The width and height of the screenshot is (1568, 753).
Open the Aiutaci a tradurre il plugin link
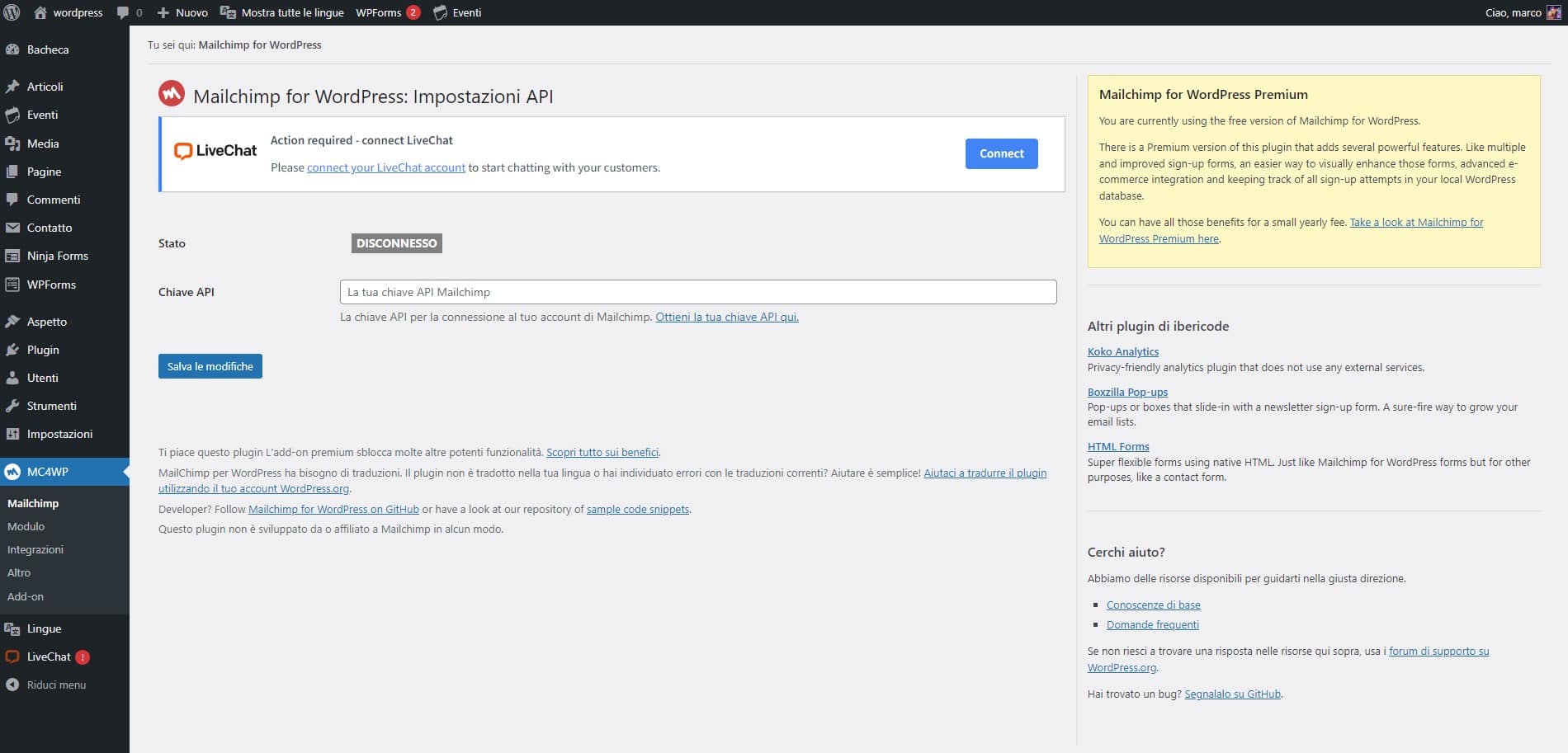coord(985,473)
